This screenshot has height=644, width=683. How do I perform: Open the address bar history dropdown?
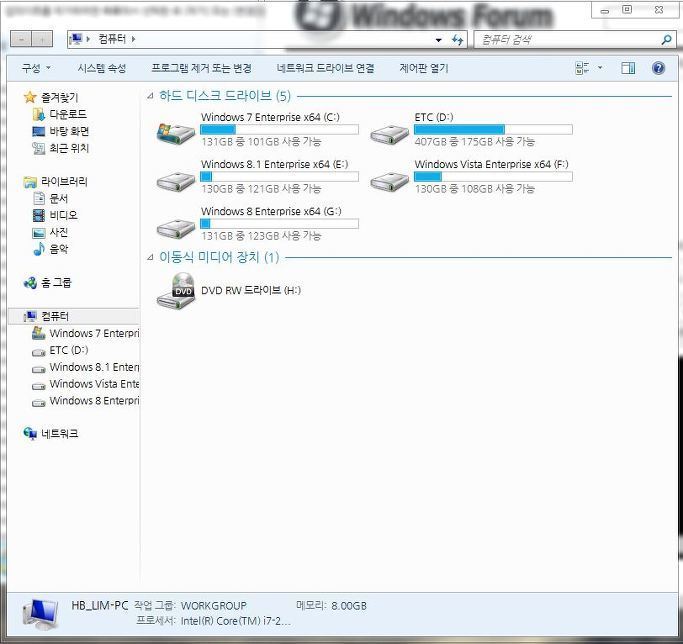[x=439, y=40]
